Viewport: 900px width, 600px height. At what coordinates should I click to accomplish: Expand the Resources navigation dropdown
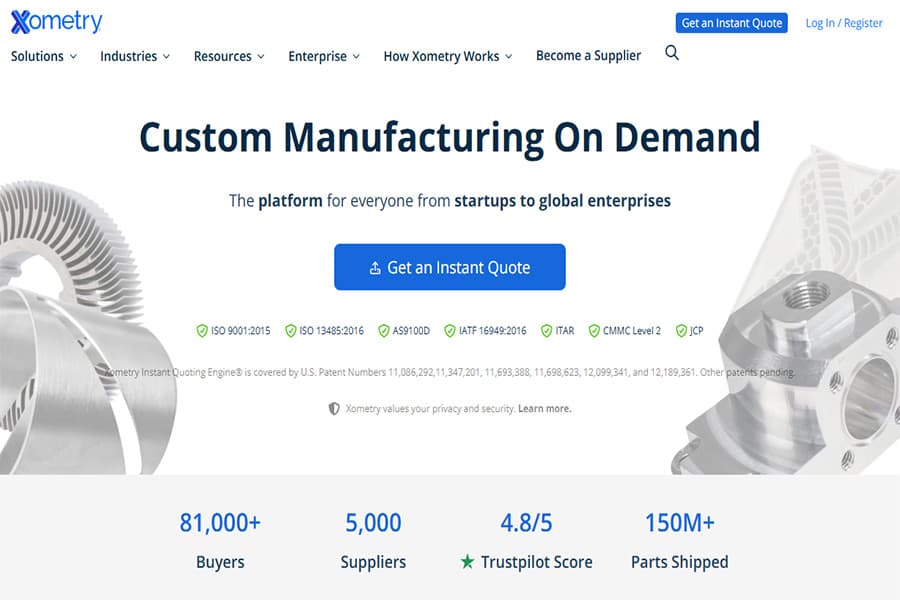222,57
